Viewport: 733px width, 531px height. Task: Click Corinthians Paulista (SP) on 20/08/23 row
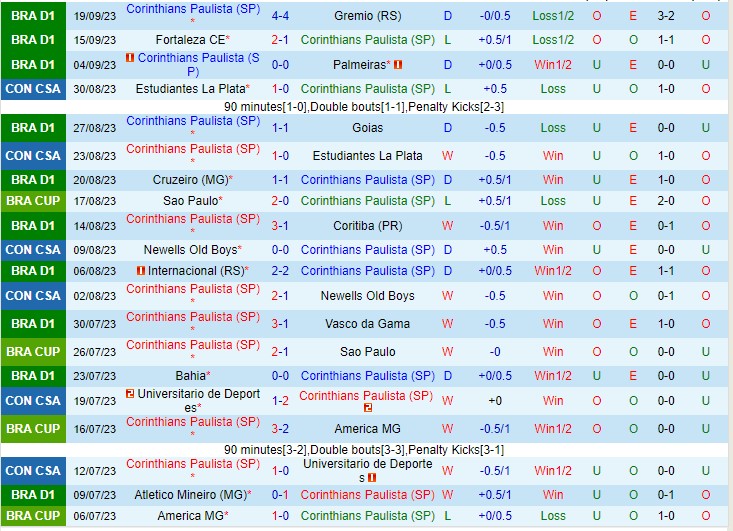pos(367,179)
